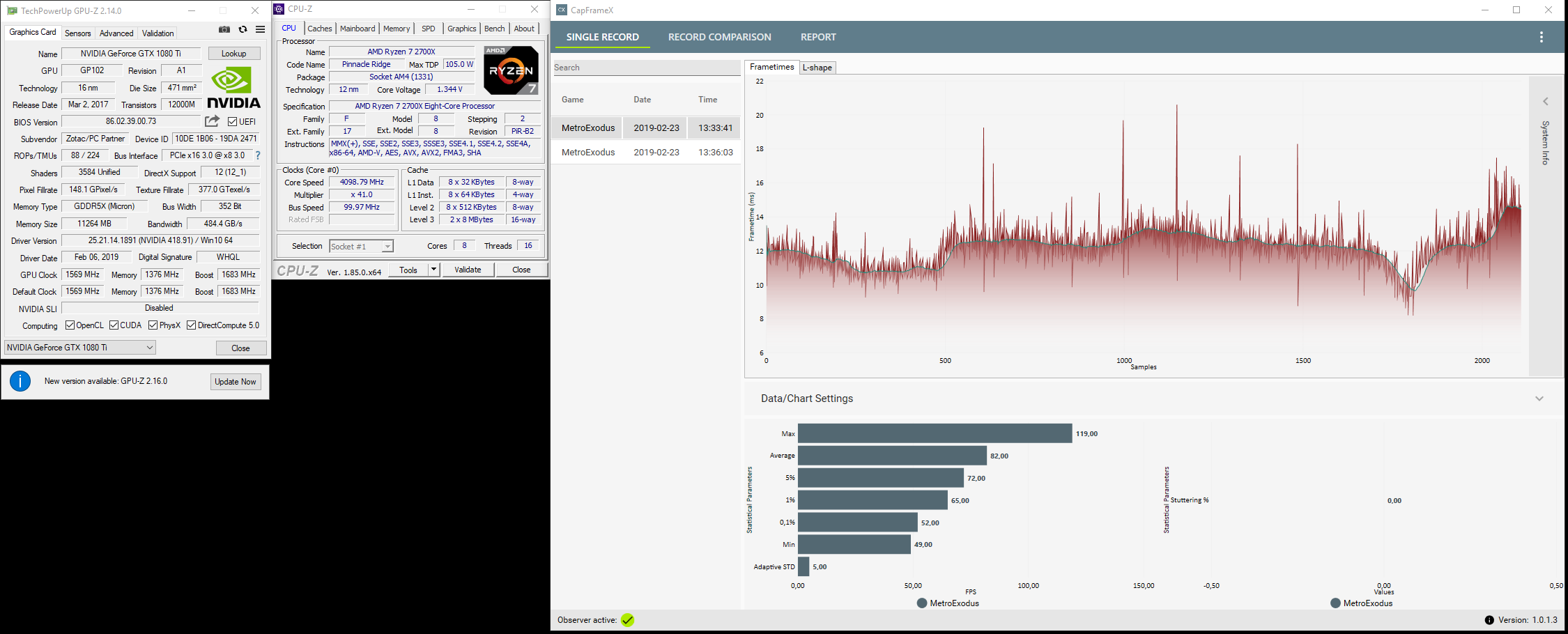Click Update Now for GPU-Z 2.16.0
Screen dimensions: 1568x634
tap(236, 382)
